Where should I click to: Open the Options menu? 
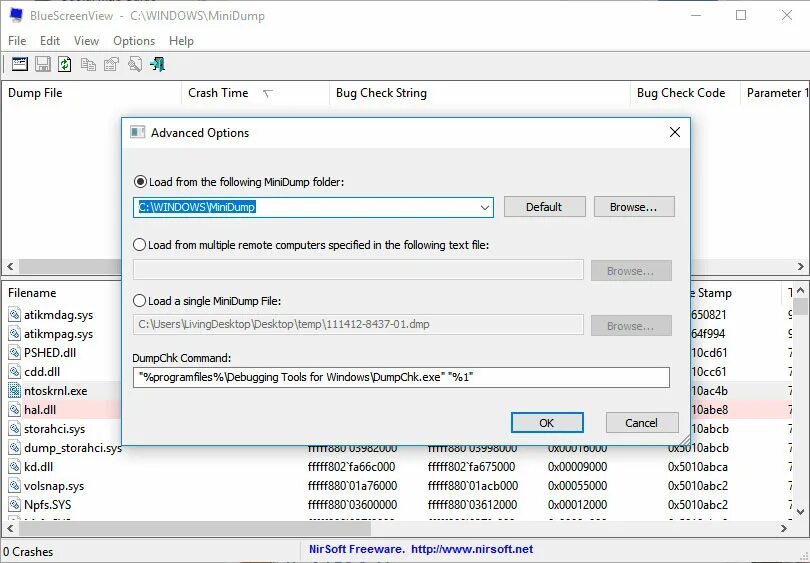(134, 41)
